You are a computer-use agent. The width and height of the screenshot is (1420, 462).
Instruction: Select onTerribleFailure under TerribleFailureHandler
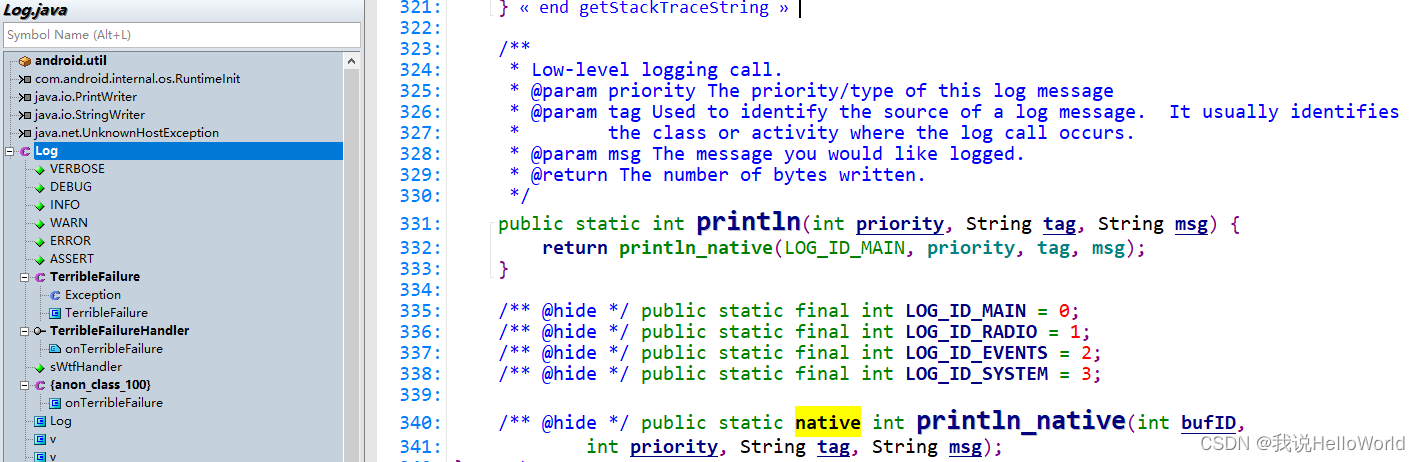113,349
